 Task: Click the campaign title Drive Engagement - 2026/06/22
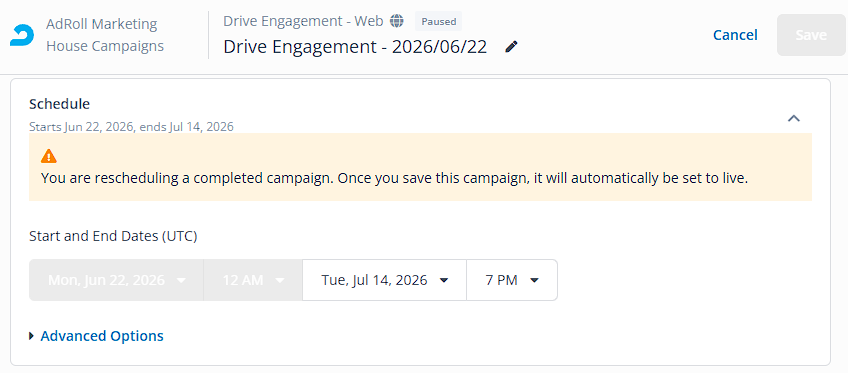point(355,47)
